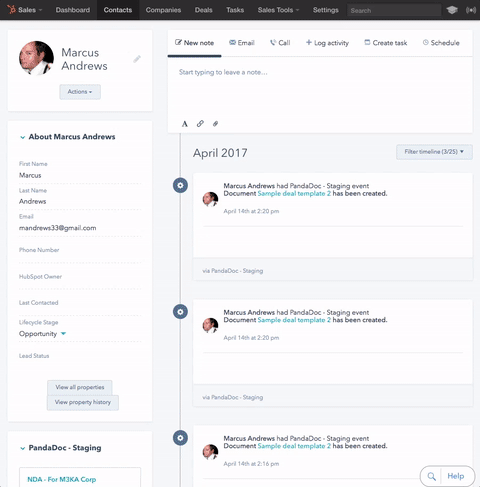Open the Sales Tools dropdown
480x487 pixels.
click(x=278, y=10)
